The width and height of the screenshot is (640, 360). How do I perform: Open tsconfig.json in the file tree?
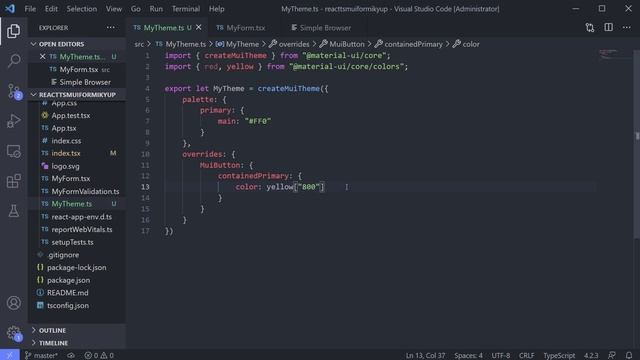tap(68, 305)
